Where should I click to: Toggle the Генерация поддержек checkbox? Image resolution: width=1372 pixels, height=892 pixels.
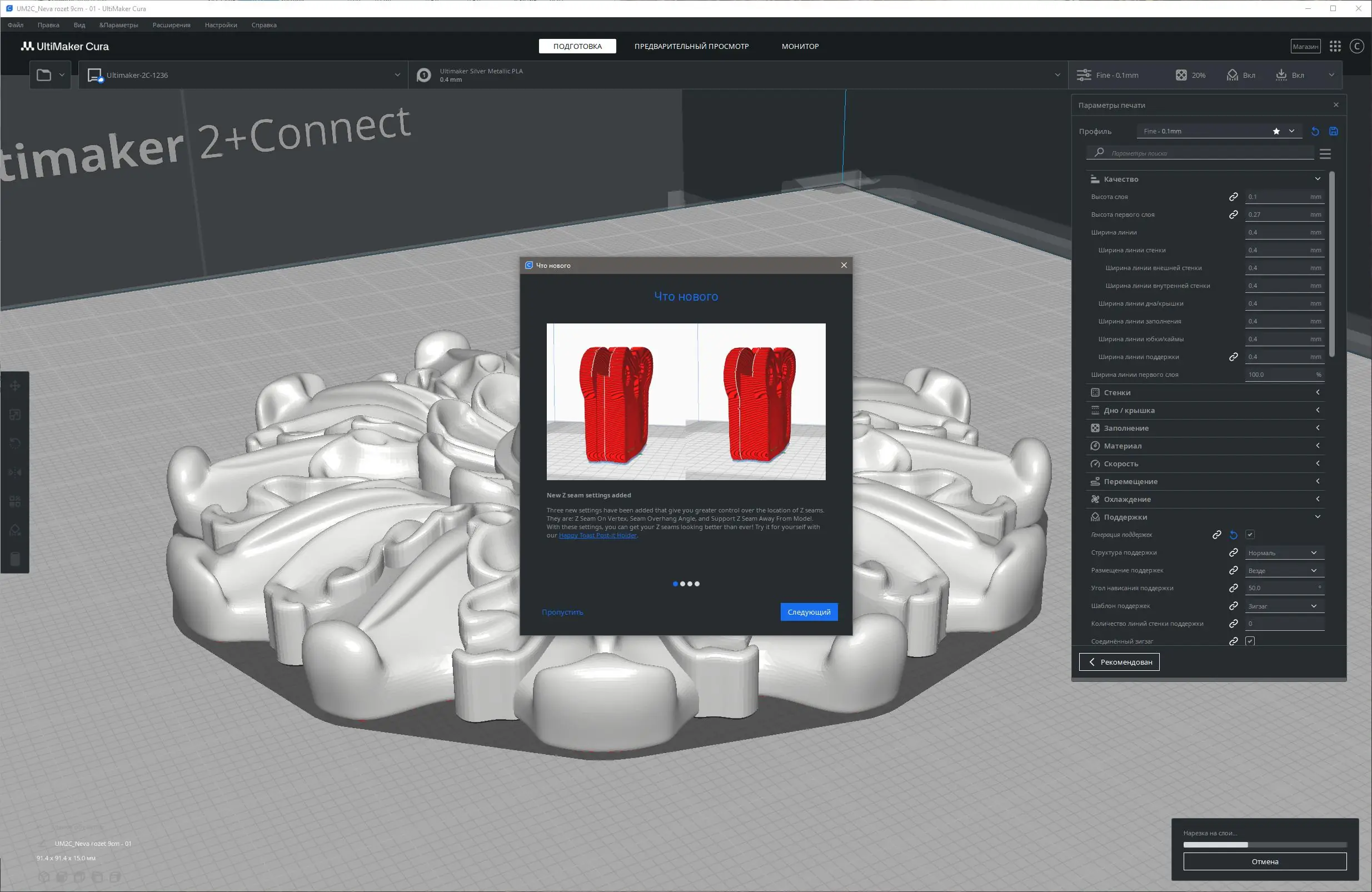tap(1250, 535)
